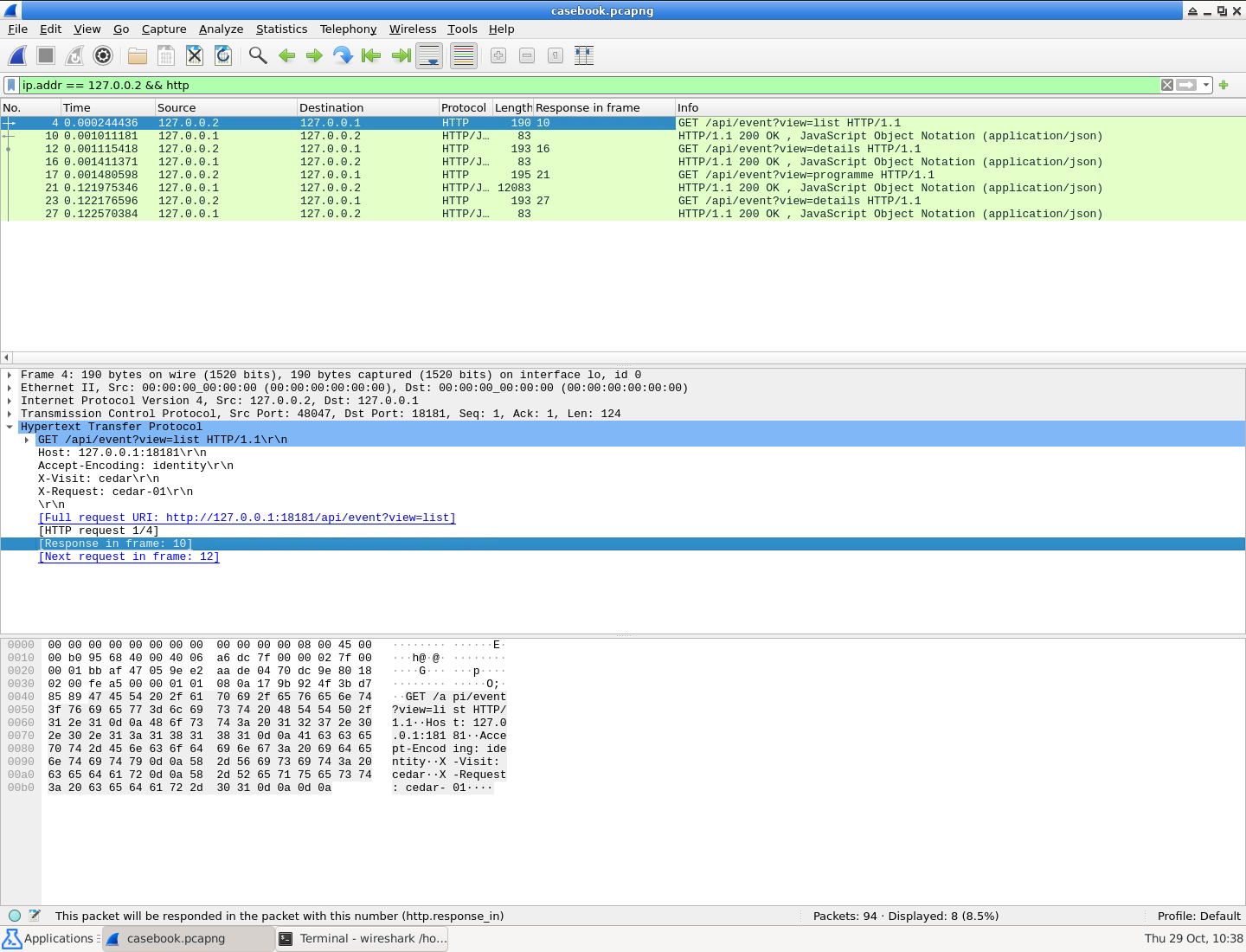Toggle auto-scroll during live capture
1246x952 pixels.
429,55
